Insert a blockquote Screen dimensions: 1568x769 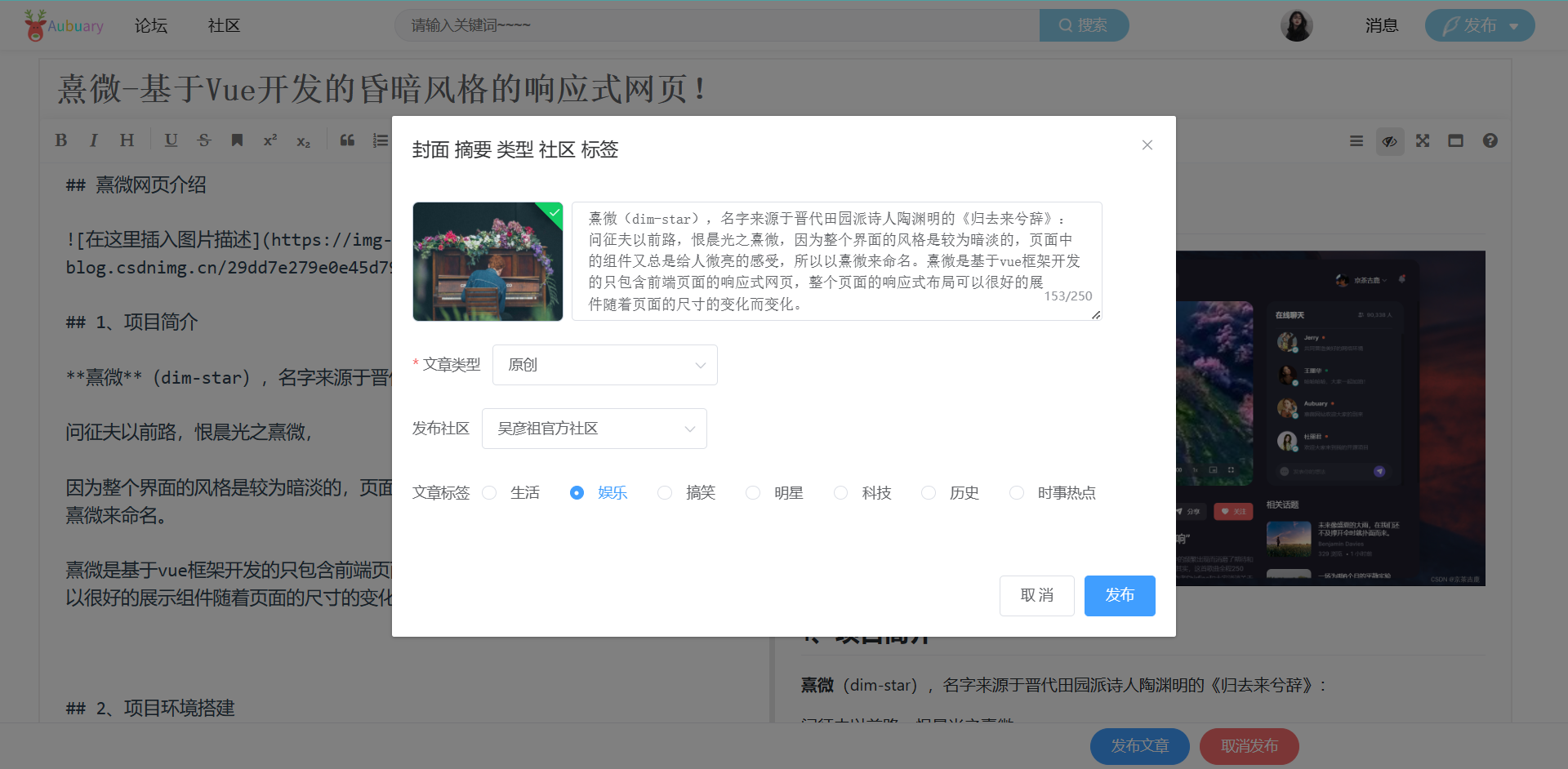346,140
